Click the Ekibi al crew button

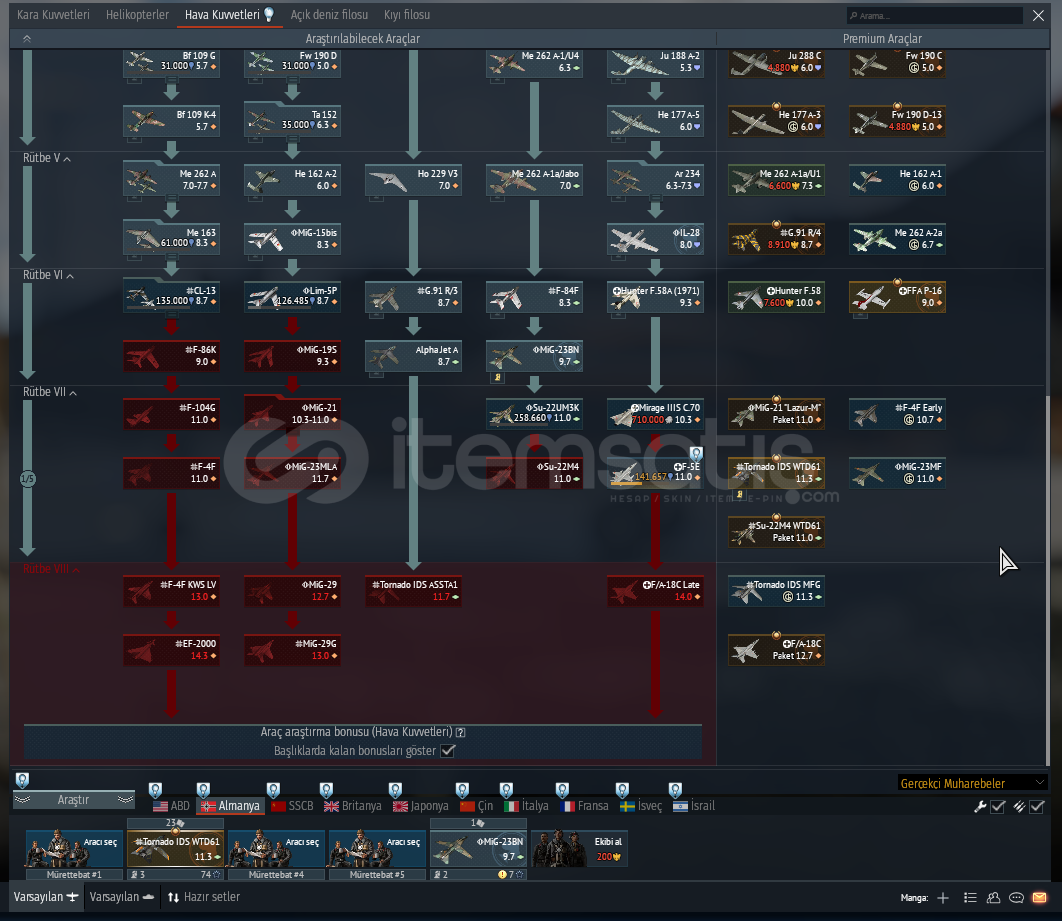click(x=579, y=849)
